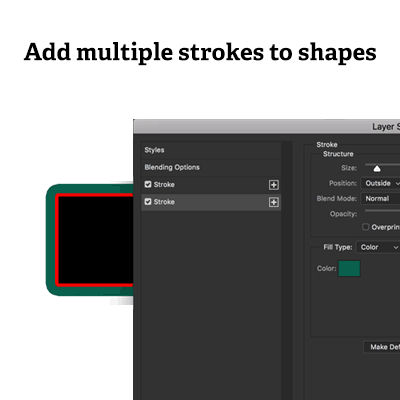
Task: Open the green stroke Color swatch
Action: pyautogui.click(x=349, y=269)
